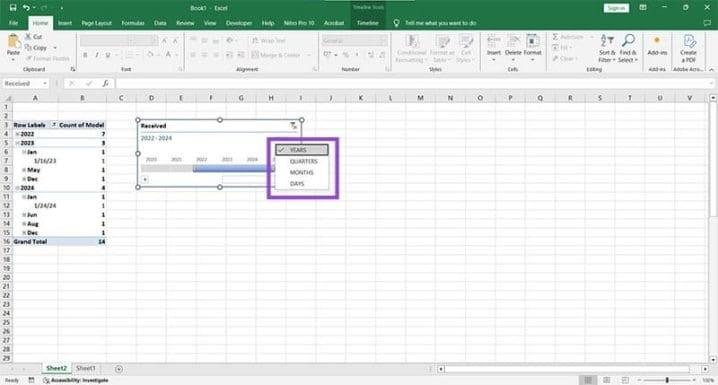This screenshot has width=718, height=385.
Task: Clear the Received timeline filter icon
Action: click(294, 125)
